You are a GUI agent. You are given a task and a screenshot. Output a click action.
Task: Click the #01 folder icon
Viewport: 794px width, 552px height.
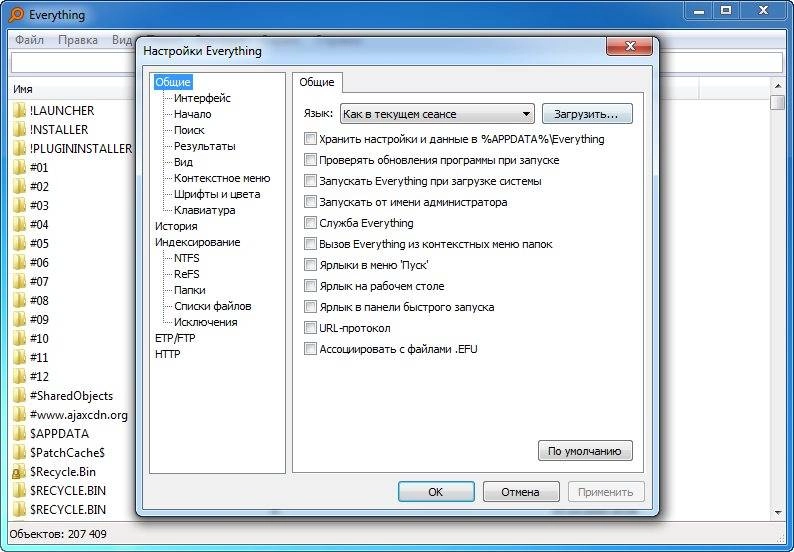point(19,168)
